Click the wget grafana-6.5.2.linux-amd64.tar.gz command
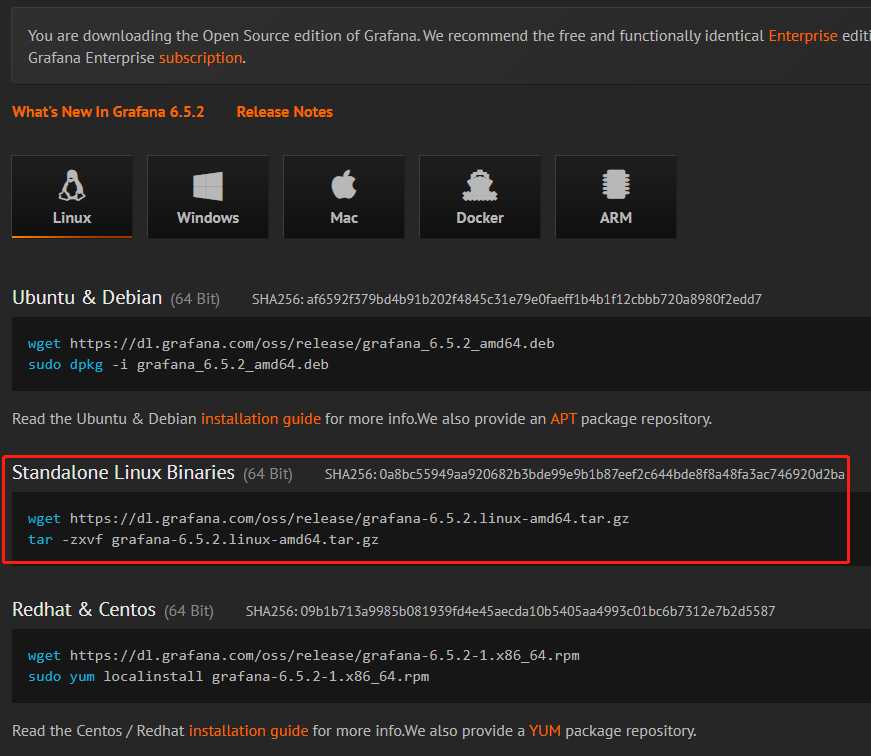Image resolution: width=871 pixels, height=756 pixels. pos(328,519)
